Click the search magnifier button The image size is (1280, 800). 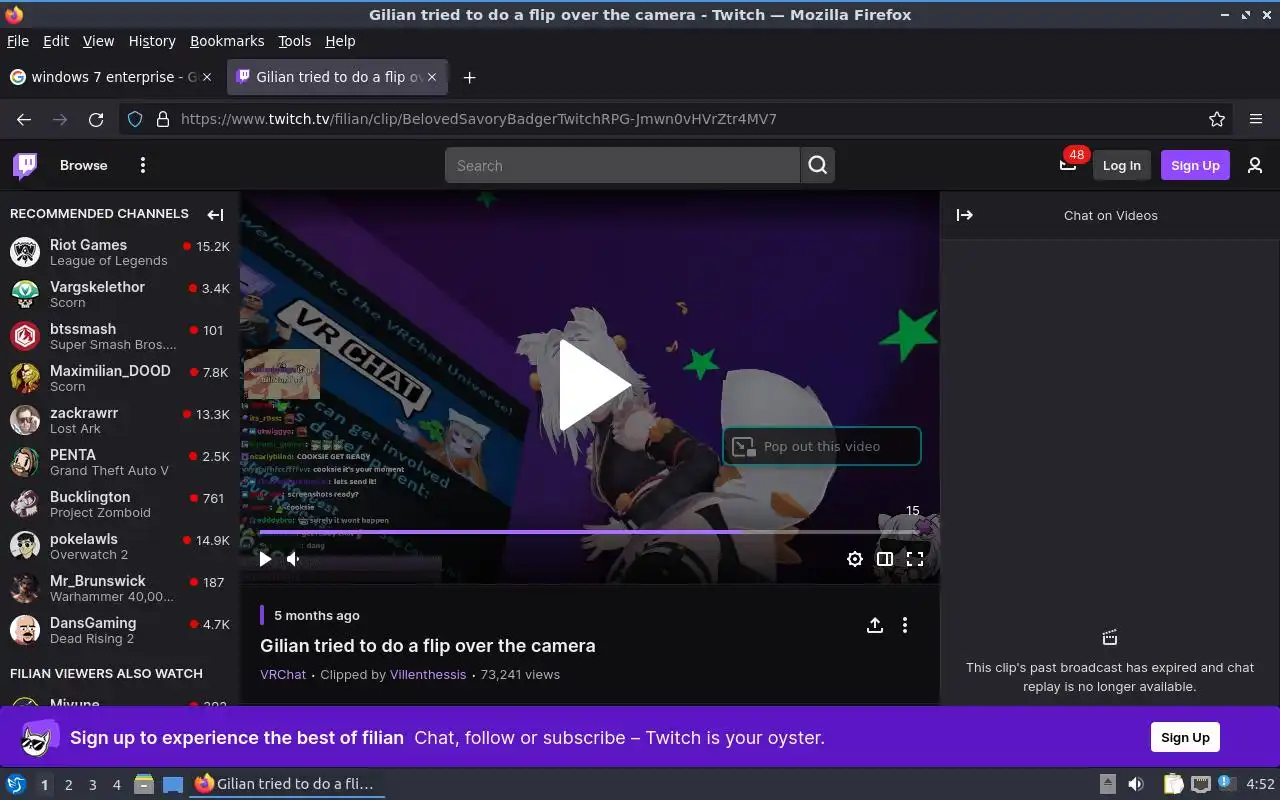point(818,165)
